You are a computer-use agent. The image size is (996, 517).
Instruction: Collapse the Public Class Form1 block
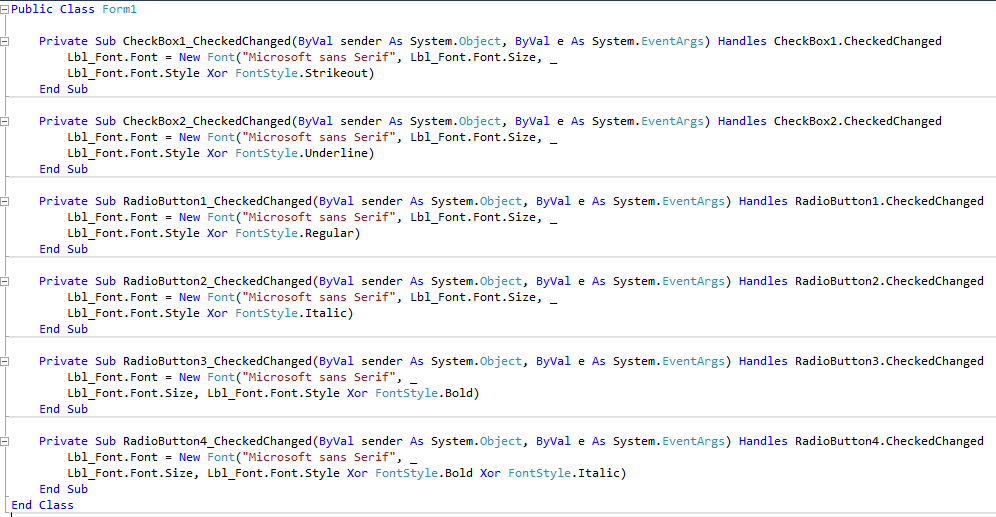pos(5,9)
